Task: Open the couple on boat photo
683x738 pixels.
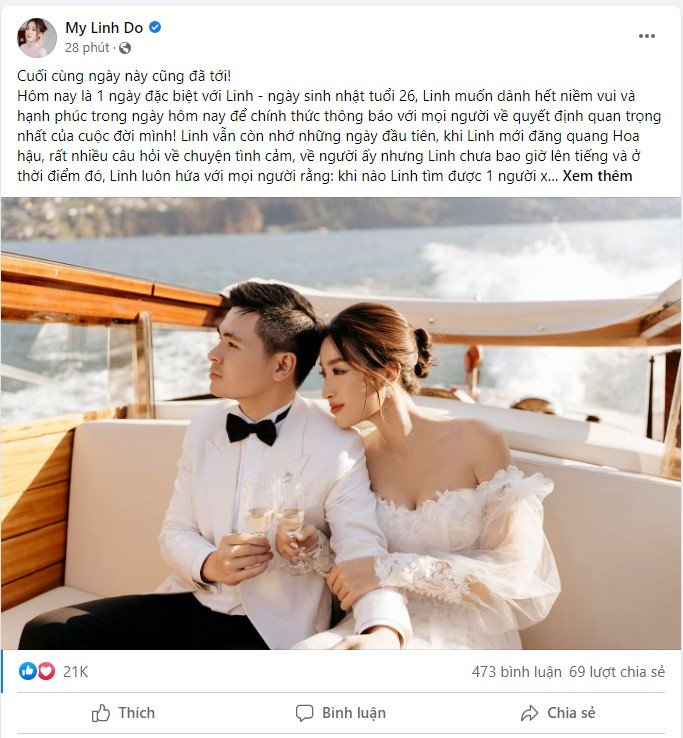Action: pos(341,424)
